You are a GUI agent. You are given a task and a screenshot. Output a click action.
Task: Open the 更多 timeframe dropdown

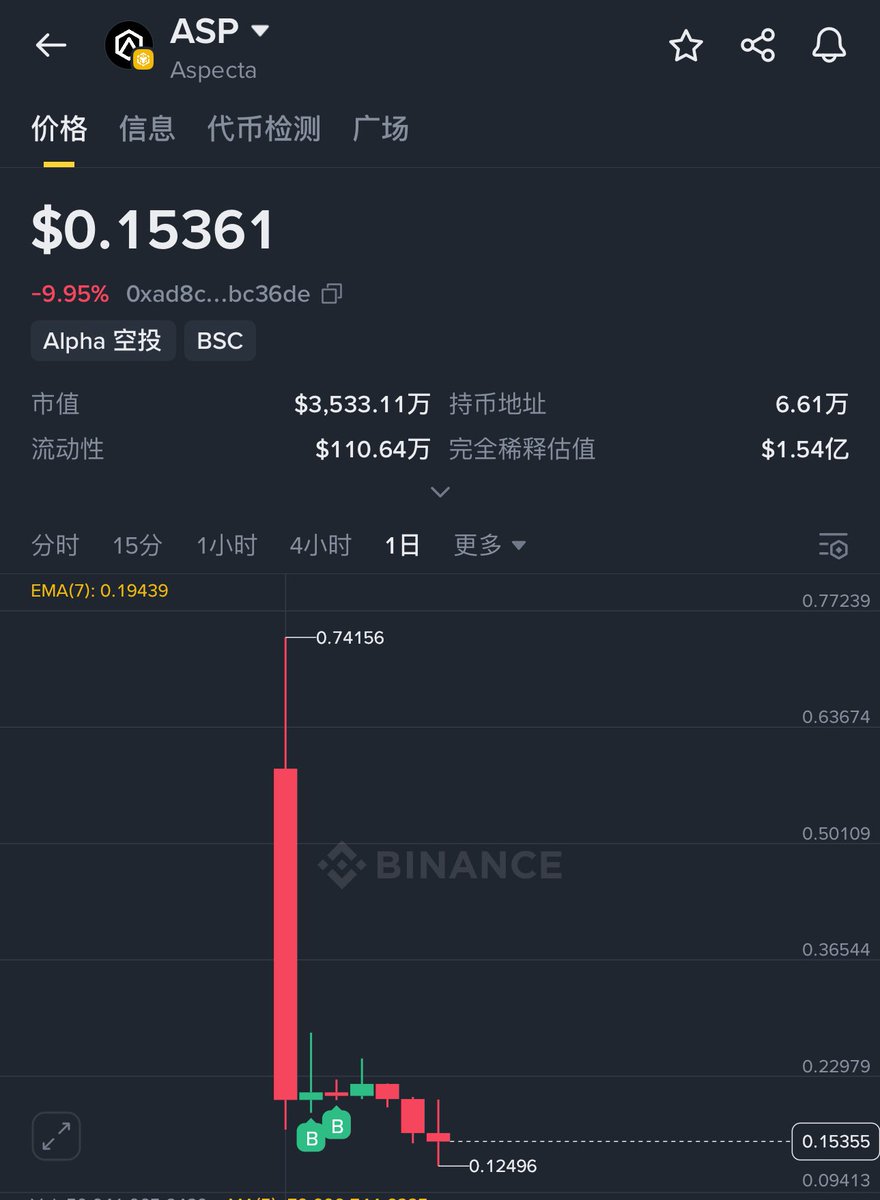[x=489, y=545]
